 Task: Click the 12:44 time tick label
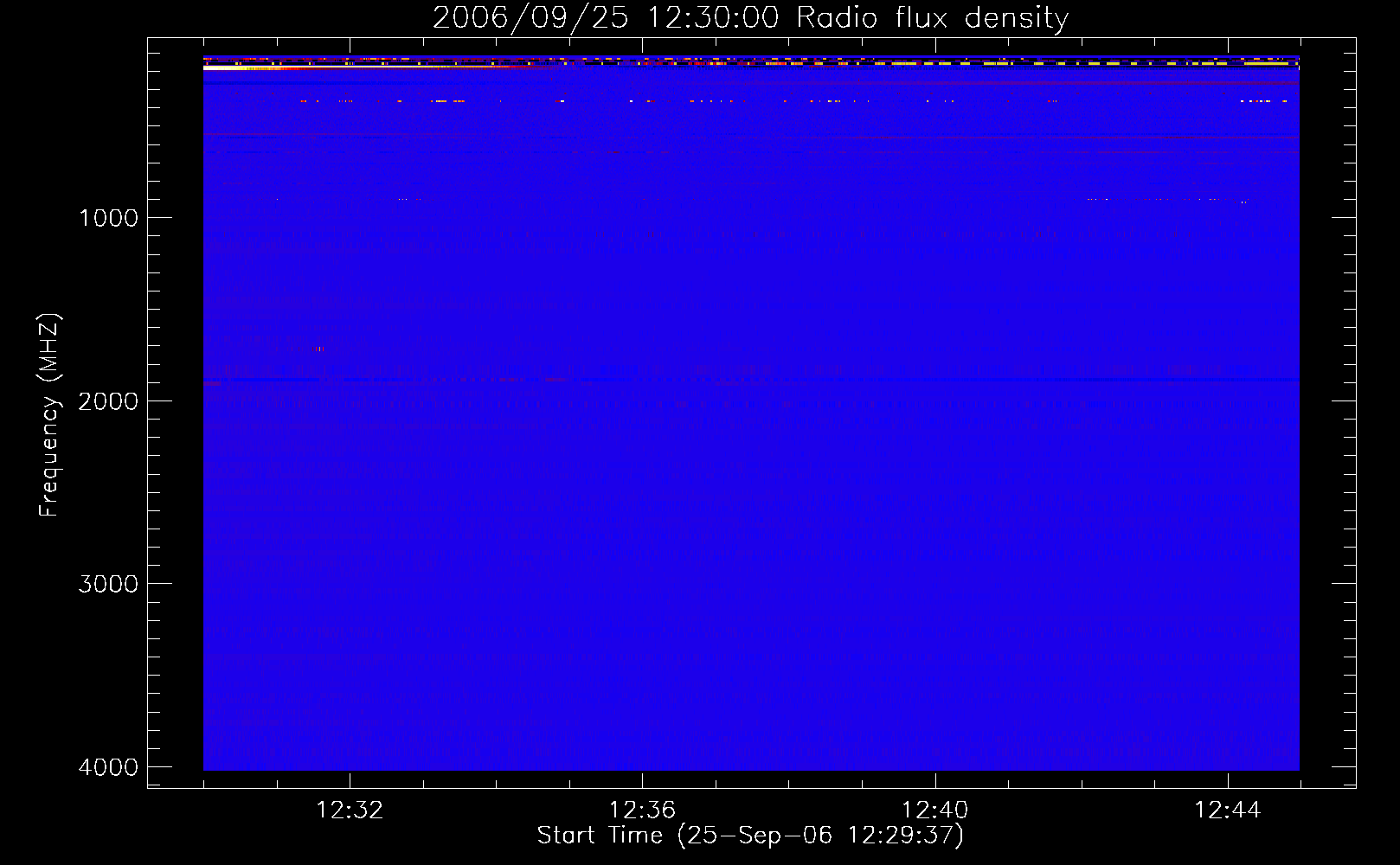coord(1228,811)
